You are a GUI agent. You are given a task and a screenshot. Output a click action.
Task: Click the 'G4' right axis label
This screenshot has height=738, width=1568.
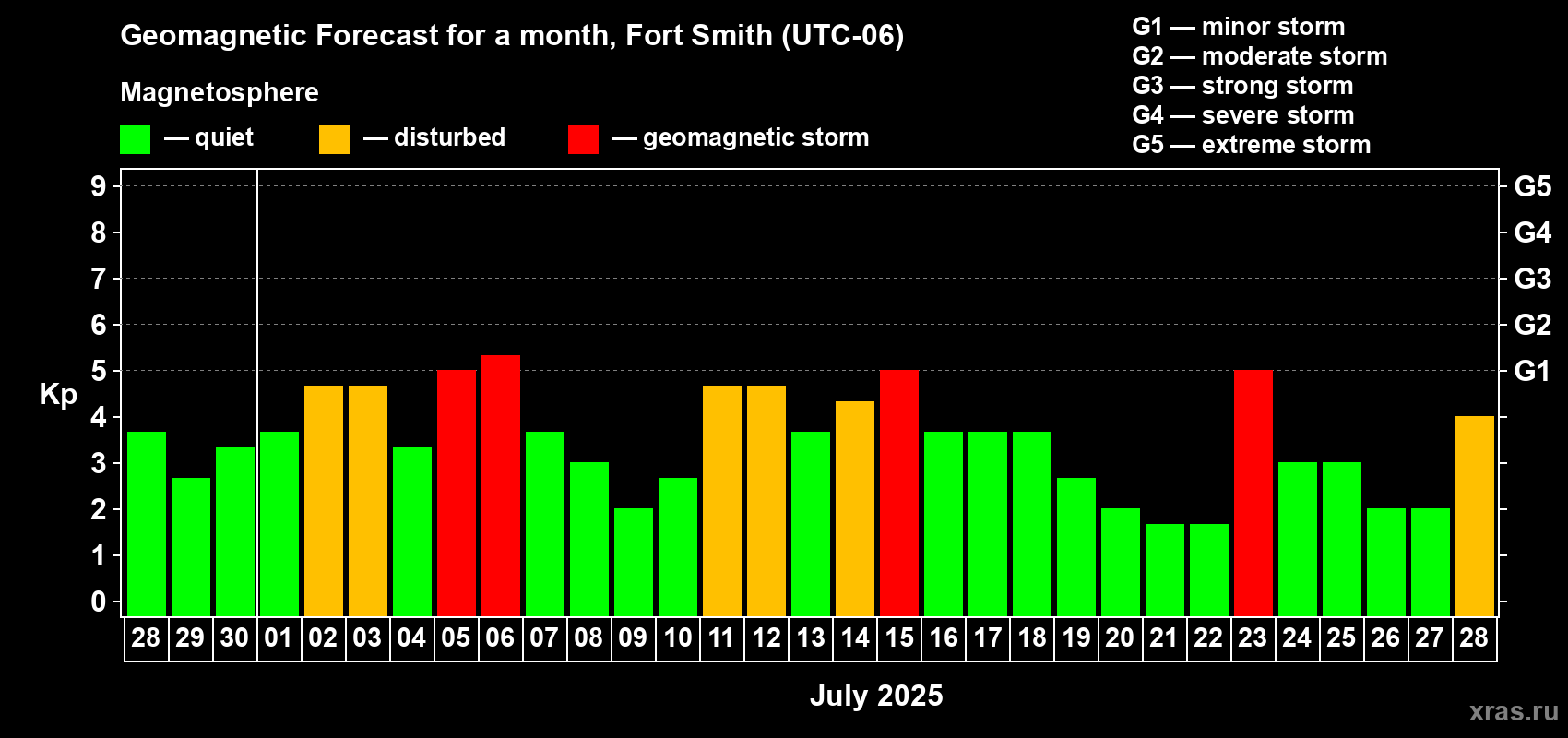1533,232
